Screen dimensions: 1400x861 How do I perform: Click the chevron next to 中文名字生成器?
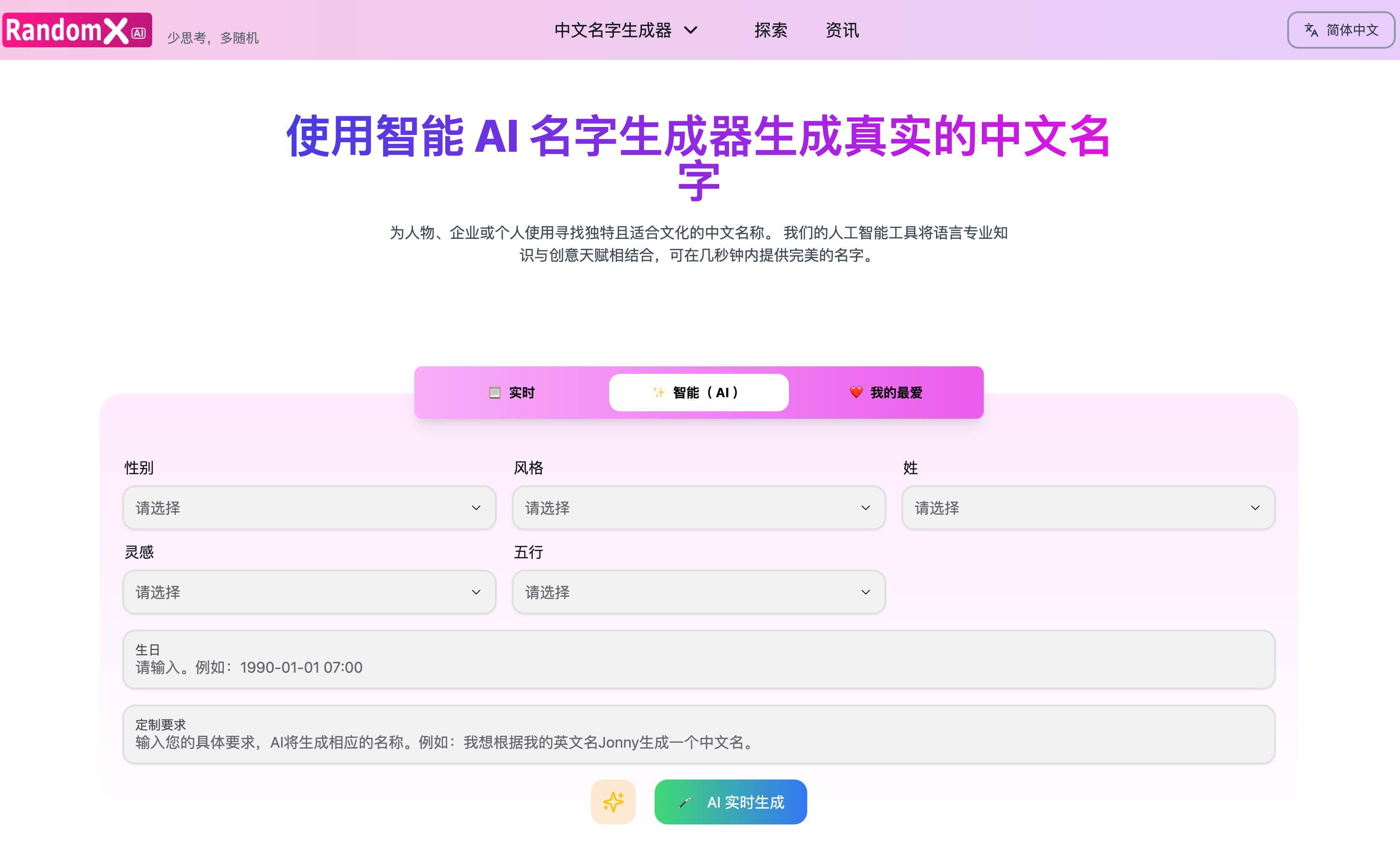[x=690, y=30]
